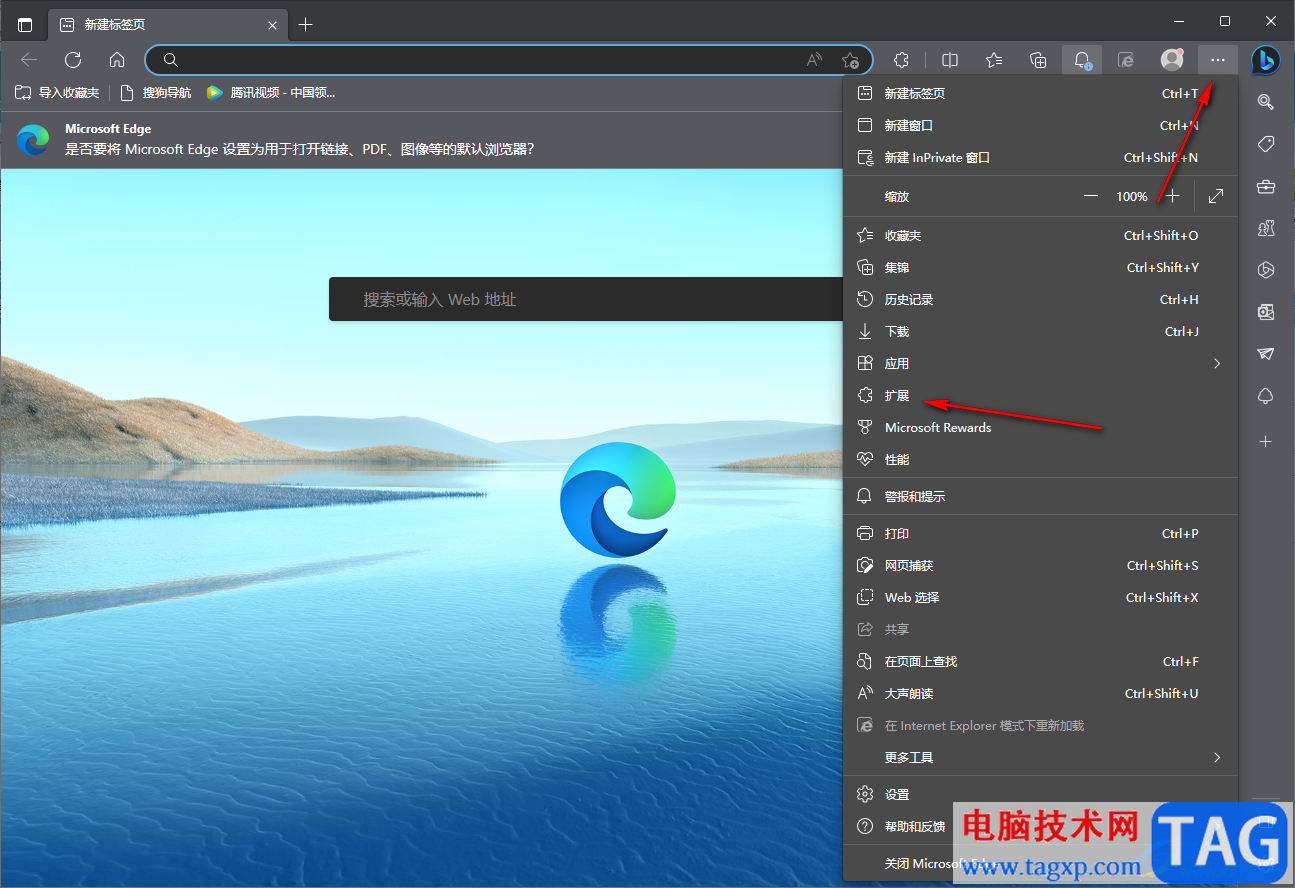1295x888 pixels.
Task: Open 搜狗导航 bookmark
Action: [x=155, y=92]
